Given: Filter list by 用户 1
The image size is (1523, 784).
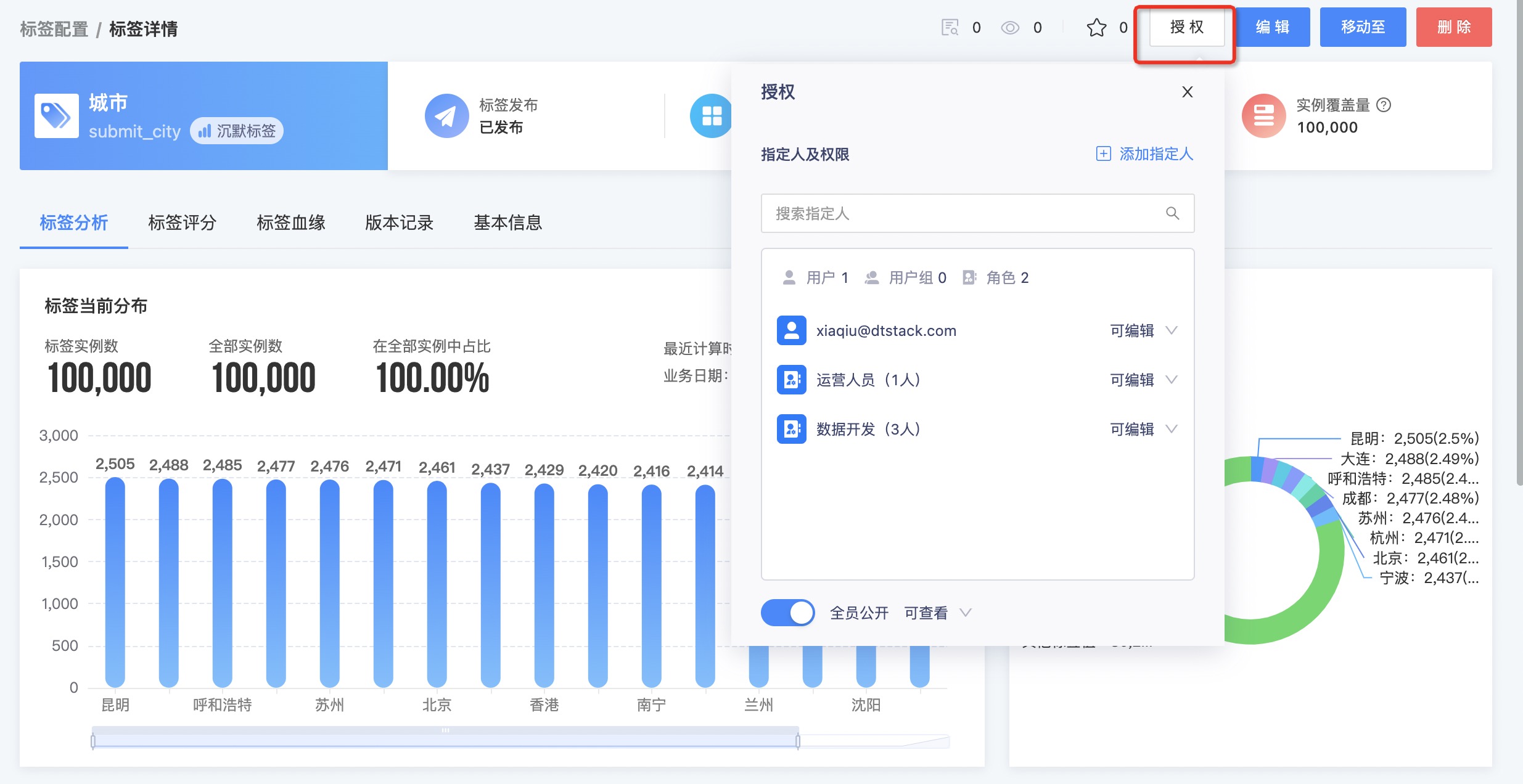Looking at the screenshot, I should pos(815,278).
